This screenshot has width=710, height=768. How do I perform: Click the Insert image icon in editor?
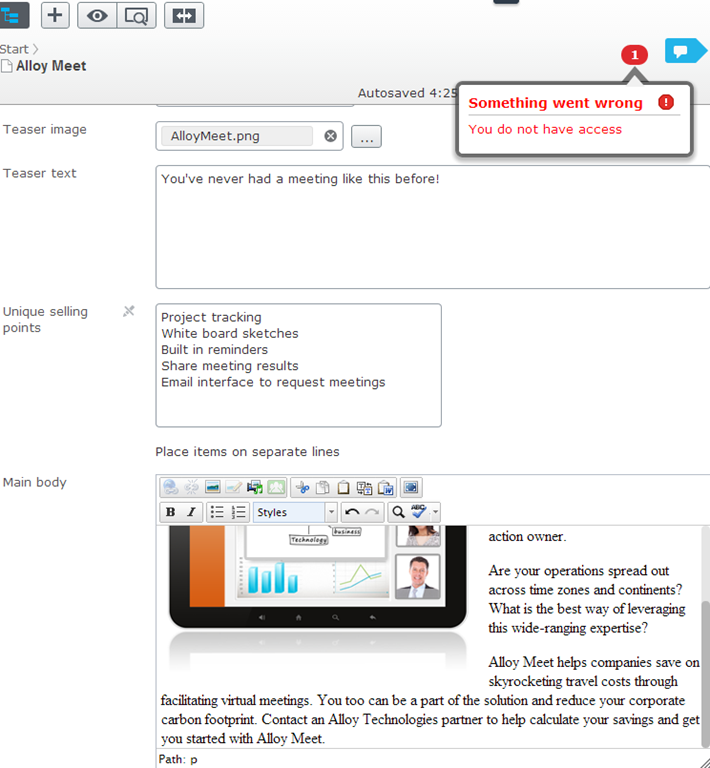tap(213, 488)
